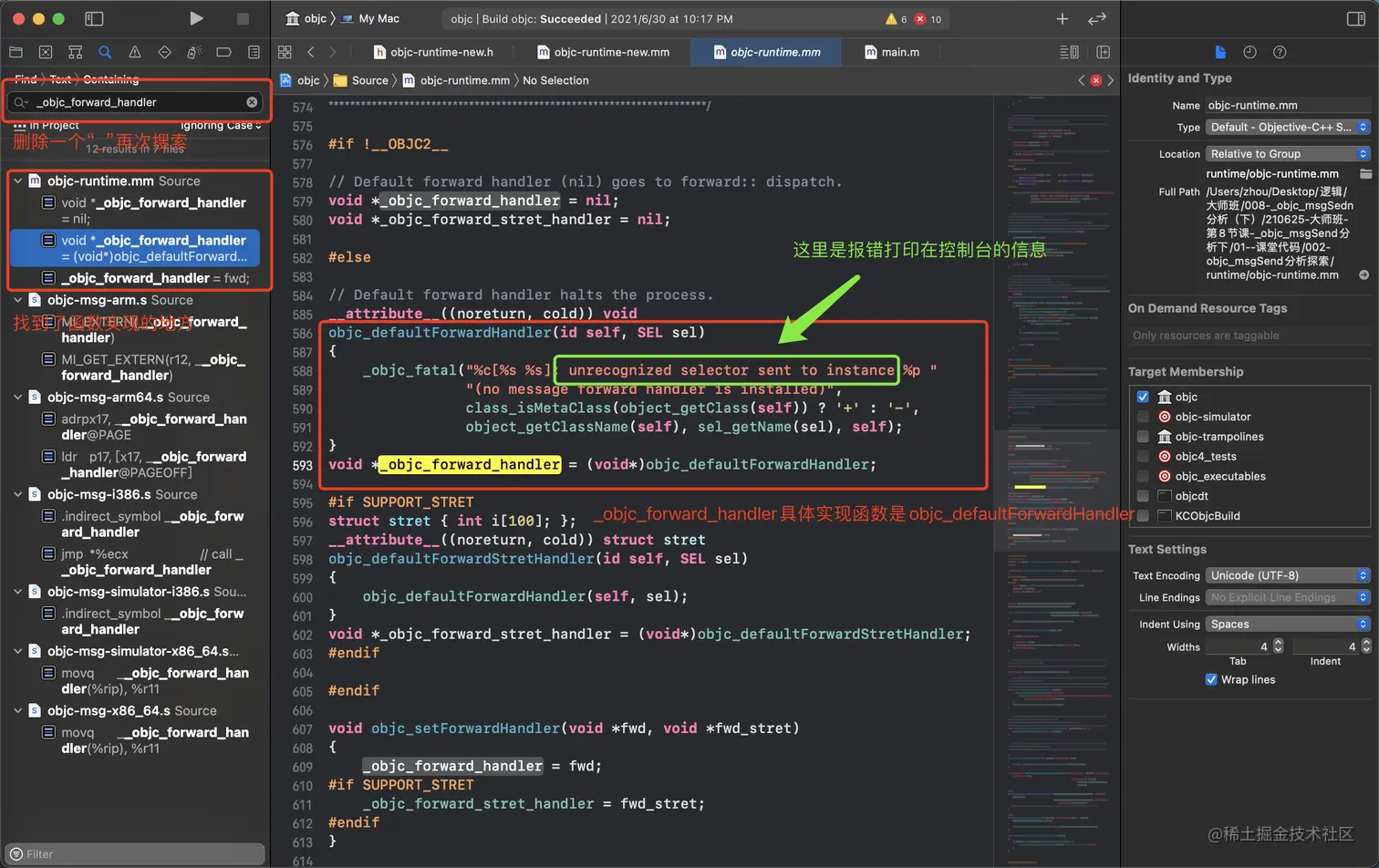Clear the search field text
Screen dimensions: 1379x868
pos(252,102)
